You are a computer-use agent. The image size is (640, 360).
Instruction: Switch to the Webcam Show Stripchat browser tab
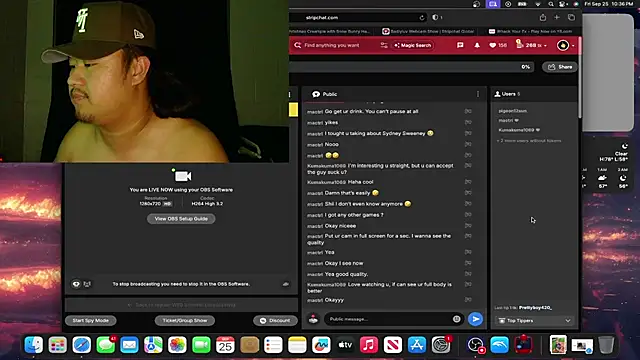pyautogui.click(x=429, y=31)
